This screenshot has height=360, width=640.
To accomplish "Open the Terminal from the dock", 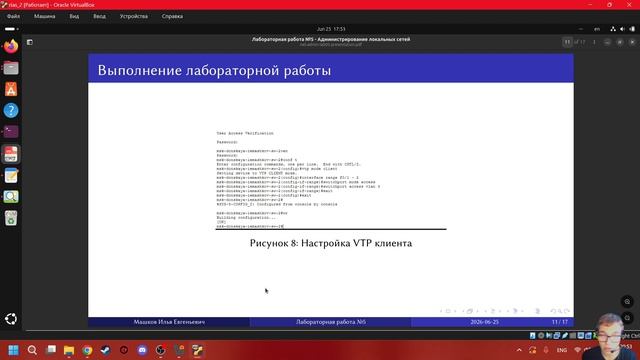I will 11,131.
